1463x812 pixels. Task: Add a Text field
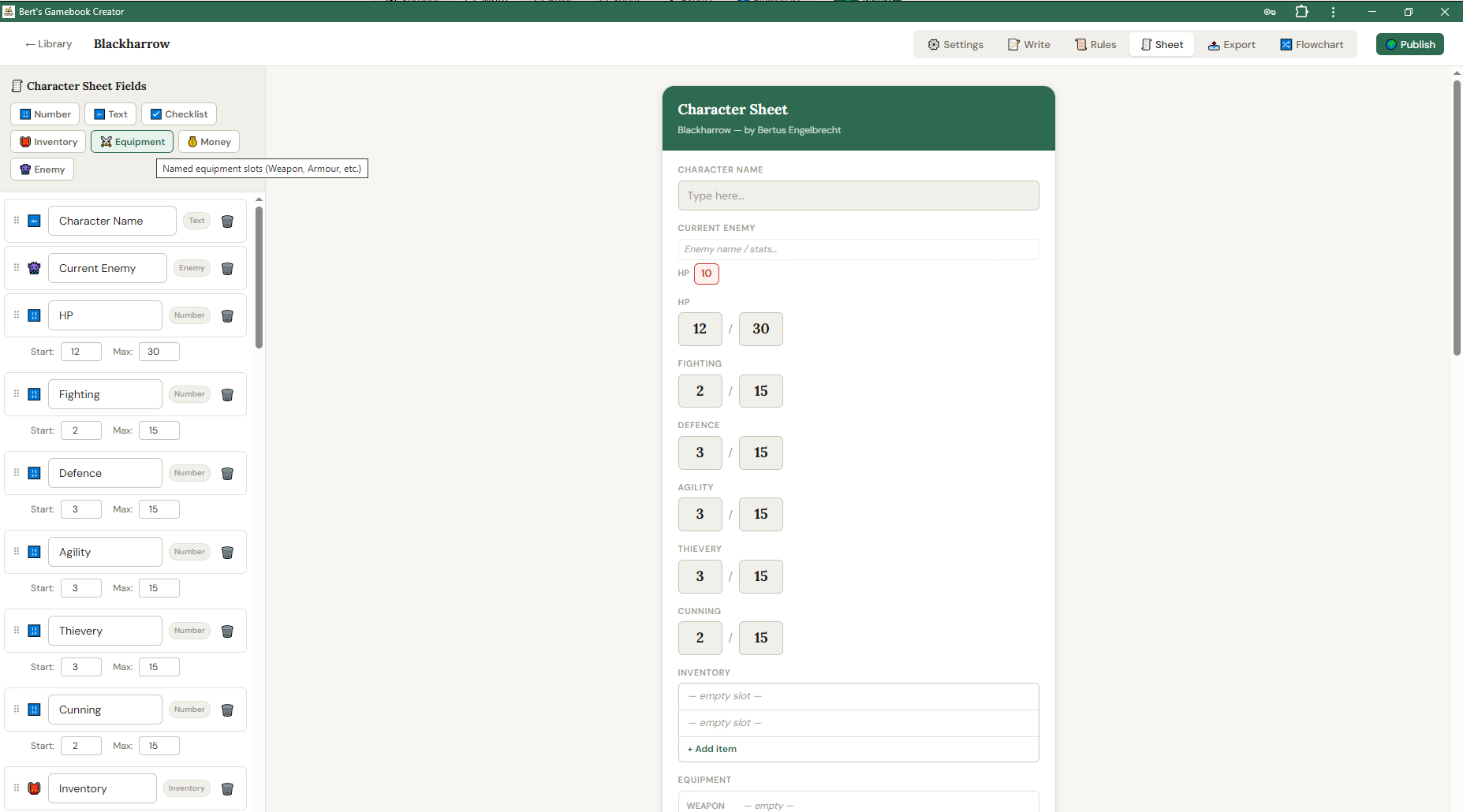pos(110,114)
